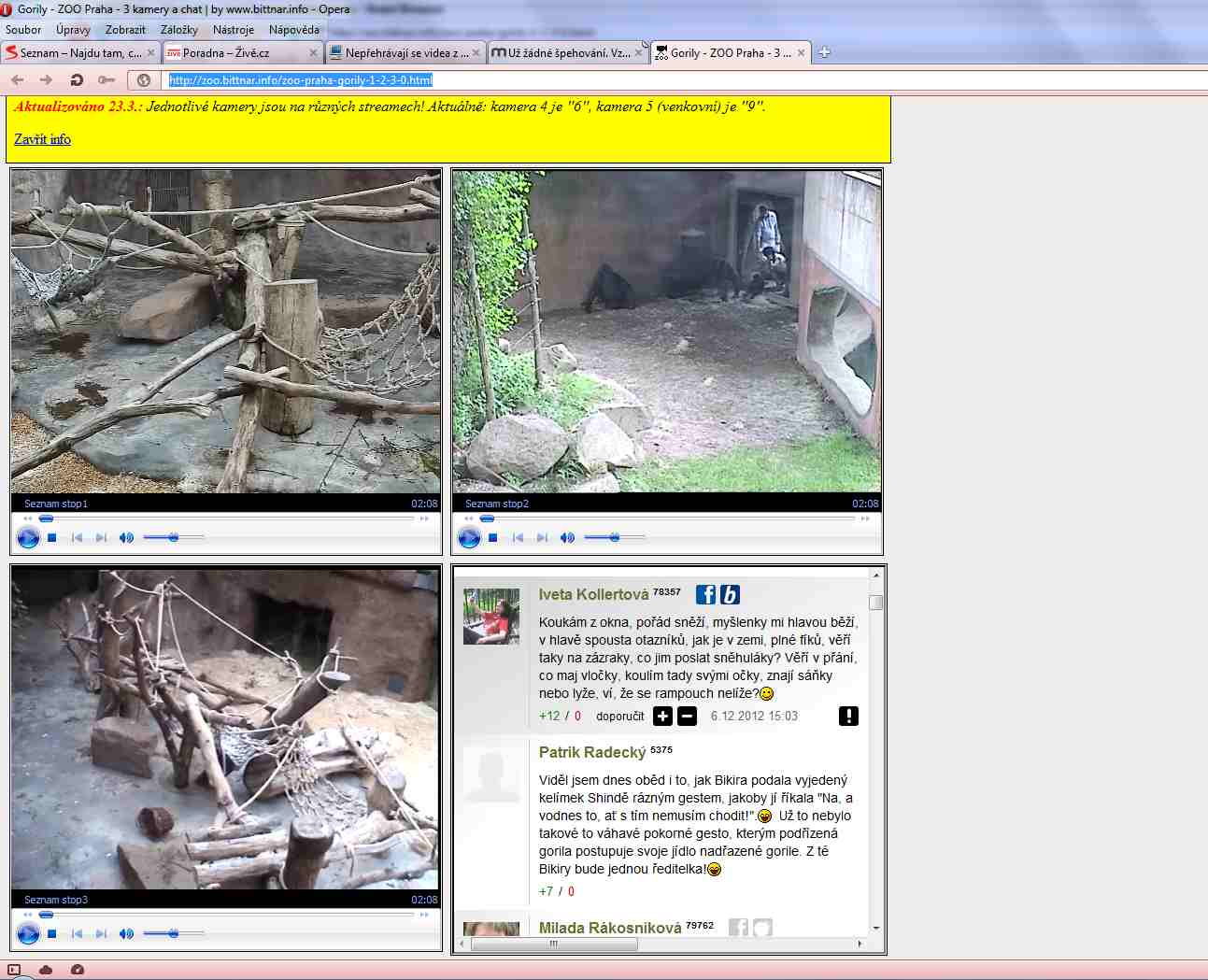Open the Nástroje menu
The width and height of the screenshot is (1208, 980).
(234, 30)
